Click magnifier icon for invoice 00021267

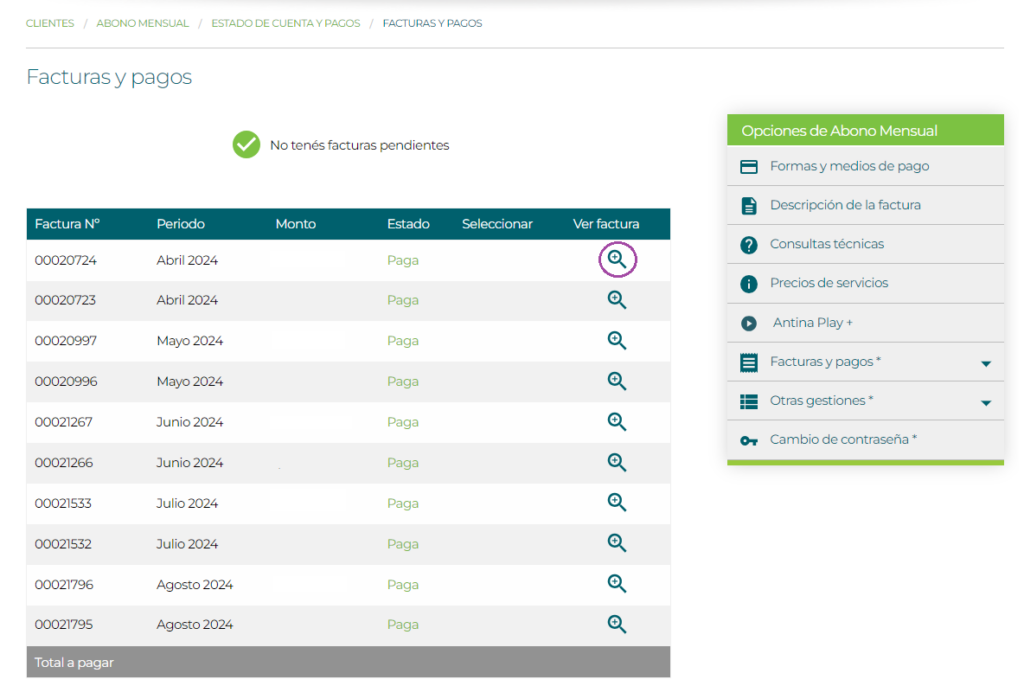tap(617, 421)
